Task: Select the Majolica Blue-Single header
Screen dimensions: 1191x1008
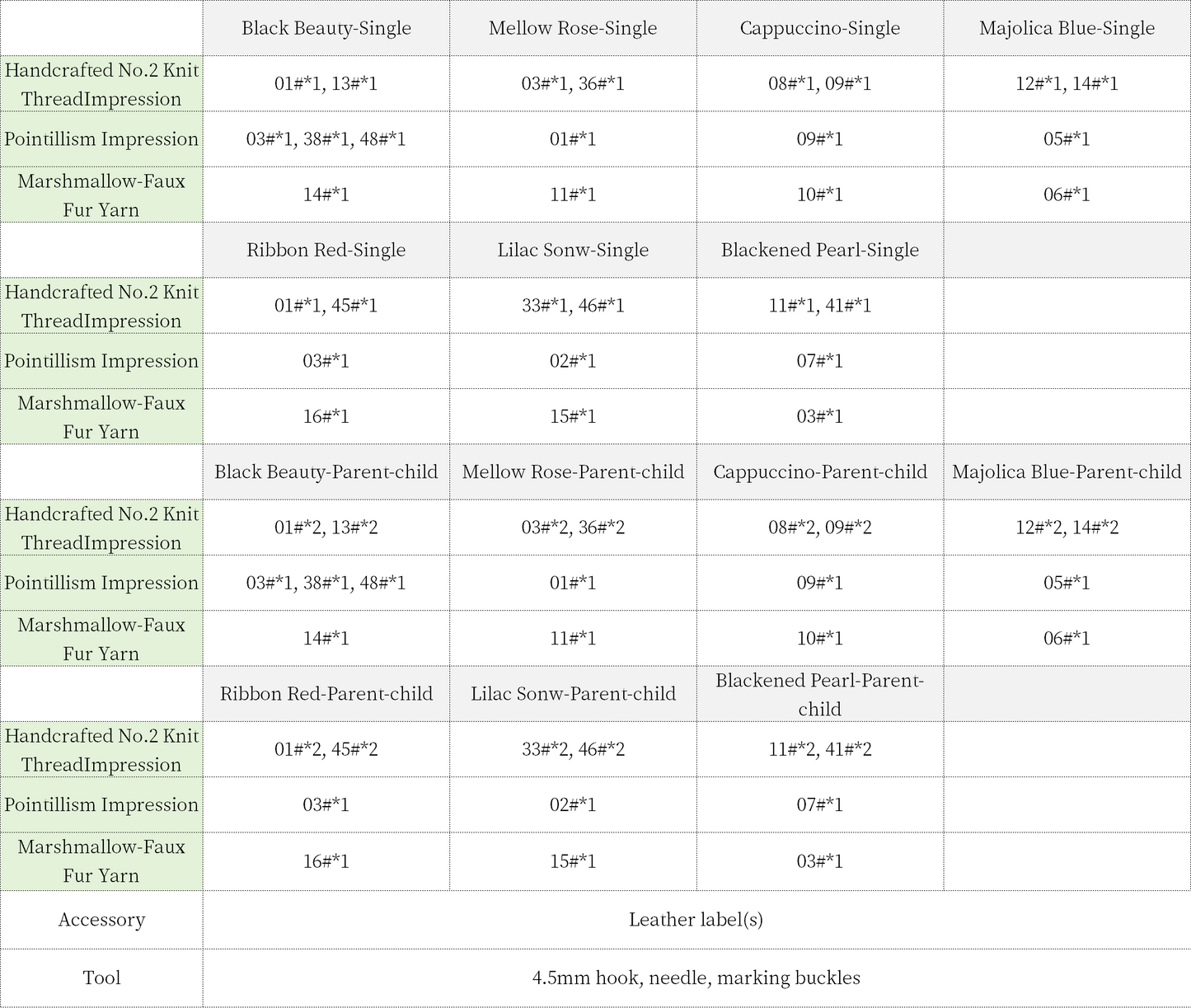Action: (x=1067, y=28)
